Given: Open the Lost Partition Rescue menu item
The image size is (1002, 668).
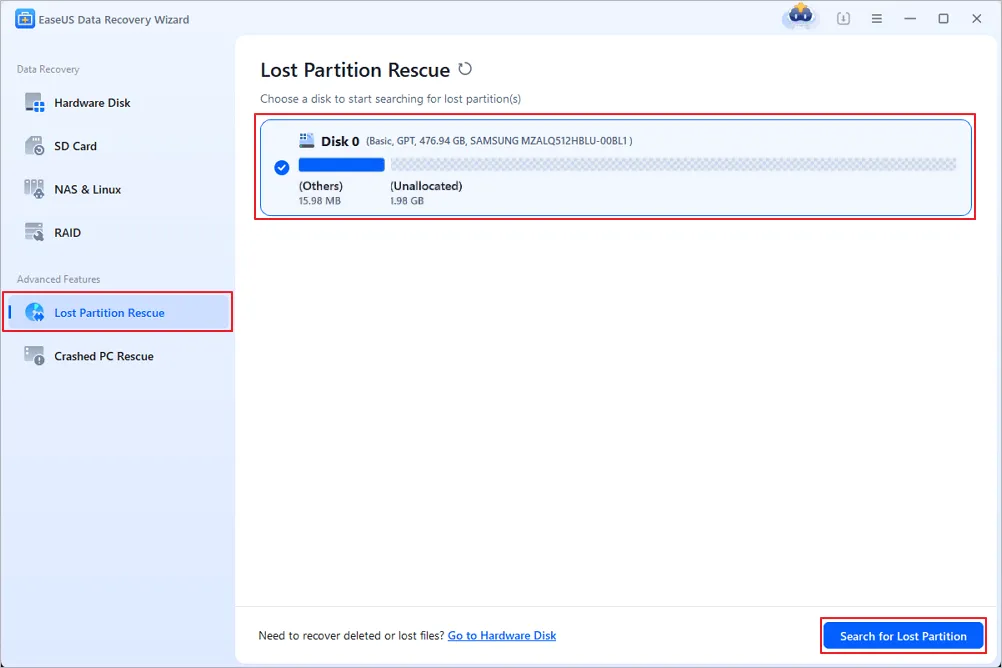Looking at the screenshot, I should [x=109, y=313].
